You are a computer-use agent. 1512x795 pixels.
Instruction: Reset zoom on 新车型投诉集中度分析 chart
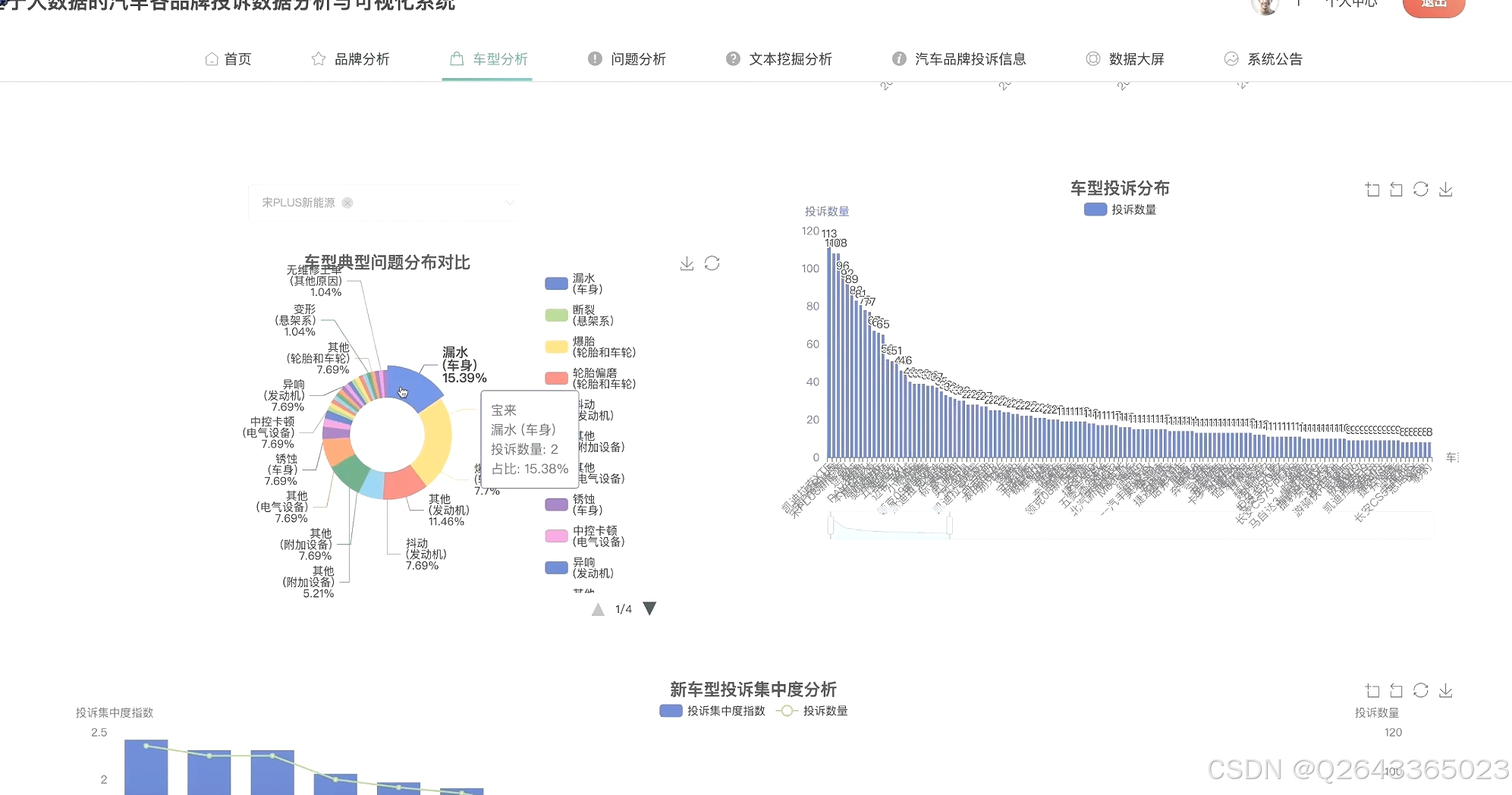coord(1396,690)
